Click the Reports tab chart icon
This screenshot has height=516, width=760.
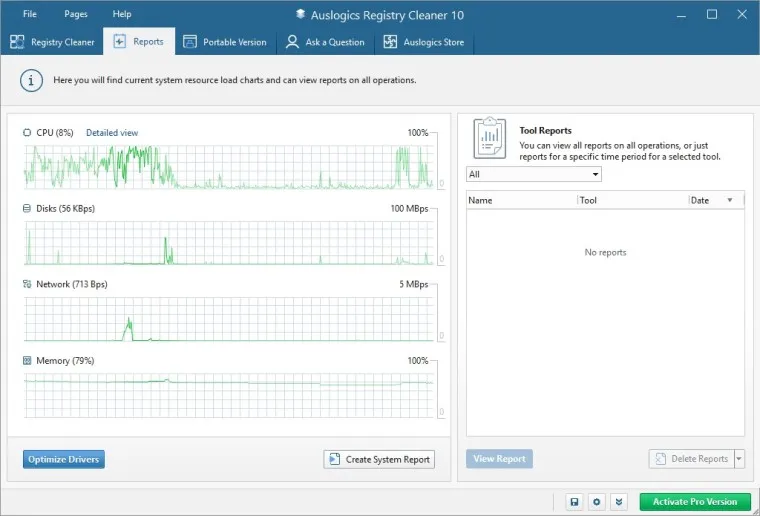(x=119, y=42)
